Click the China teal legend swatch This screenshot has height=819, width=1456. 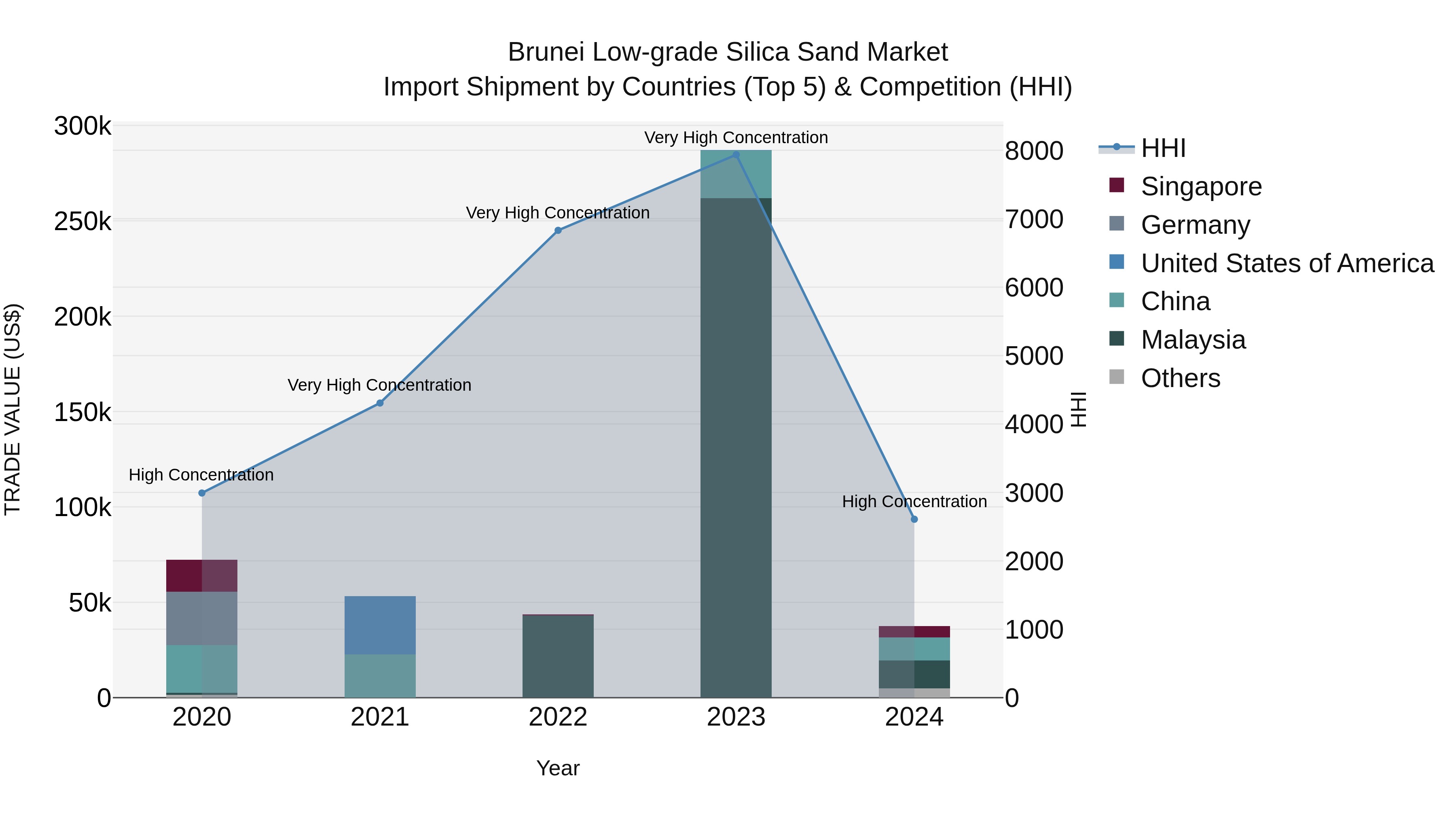[x=1117, y=300]
